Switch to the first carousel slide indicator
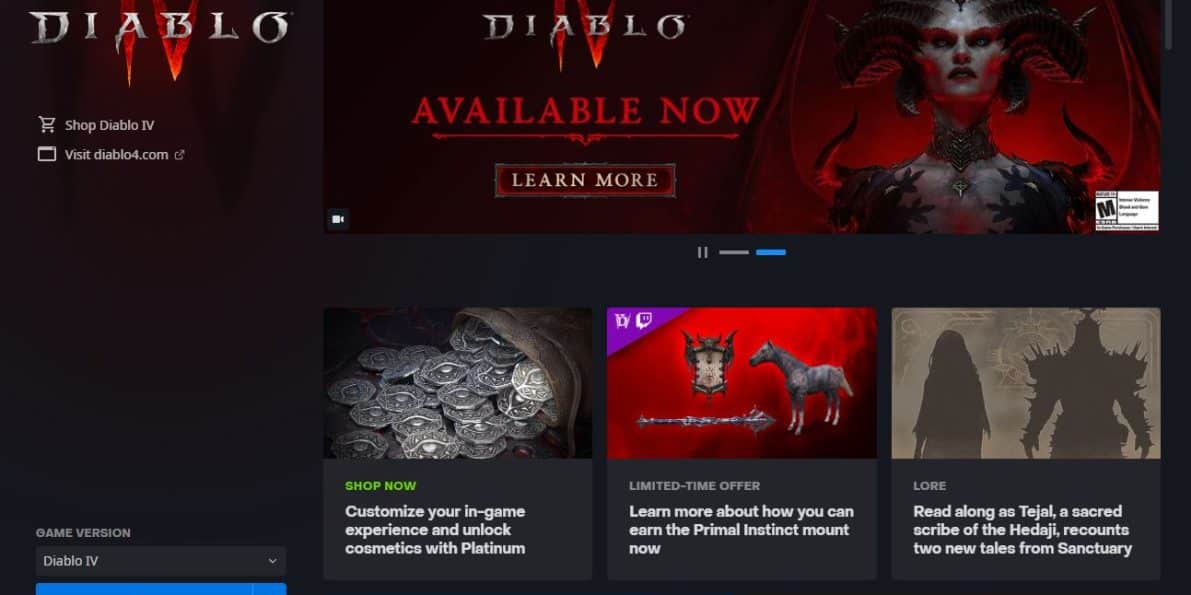The height and width of the screenshot is (595, 1191). coord(734,252)
